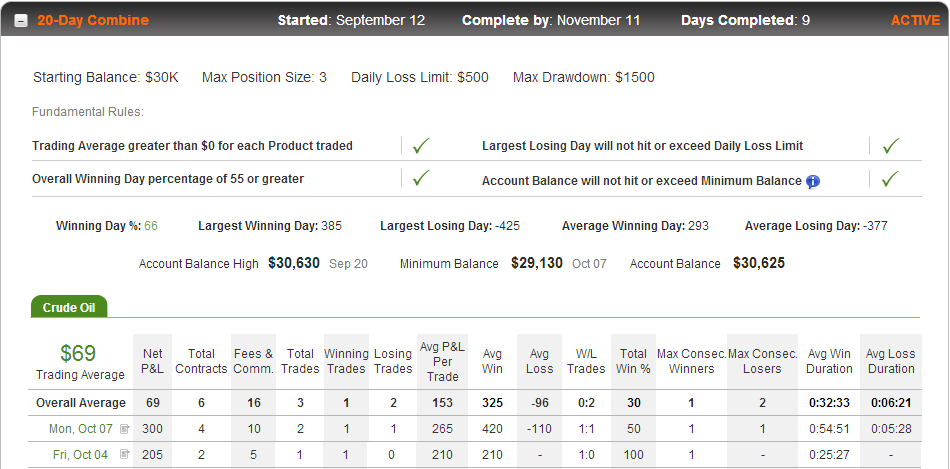Screen dimensions: 950x469
Task: Click the $69 Trading Average value
Action: coord(78,354)
